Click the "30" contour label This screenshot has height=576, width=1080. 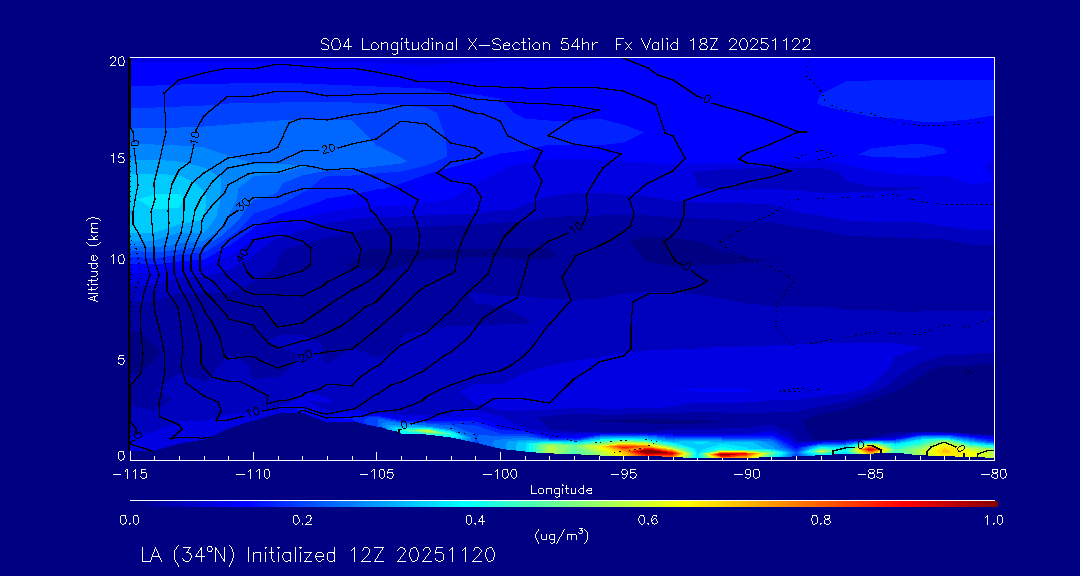point(243,203)
